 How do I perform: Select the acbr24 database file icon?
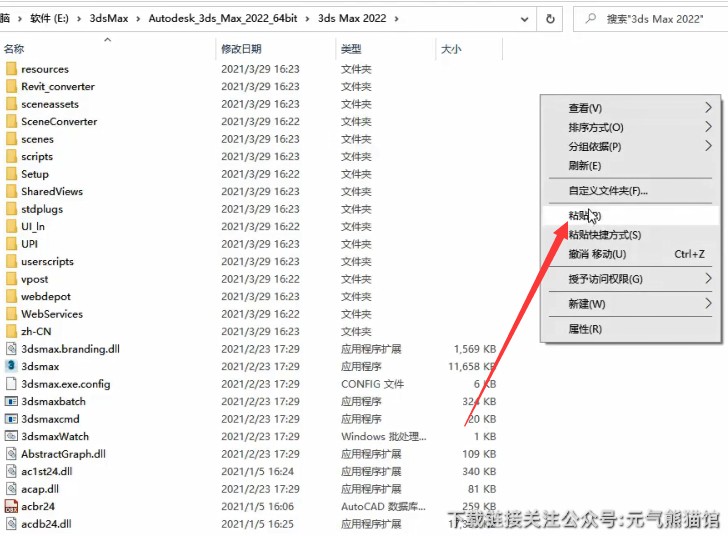point(11,507)
